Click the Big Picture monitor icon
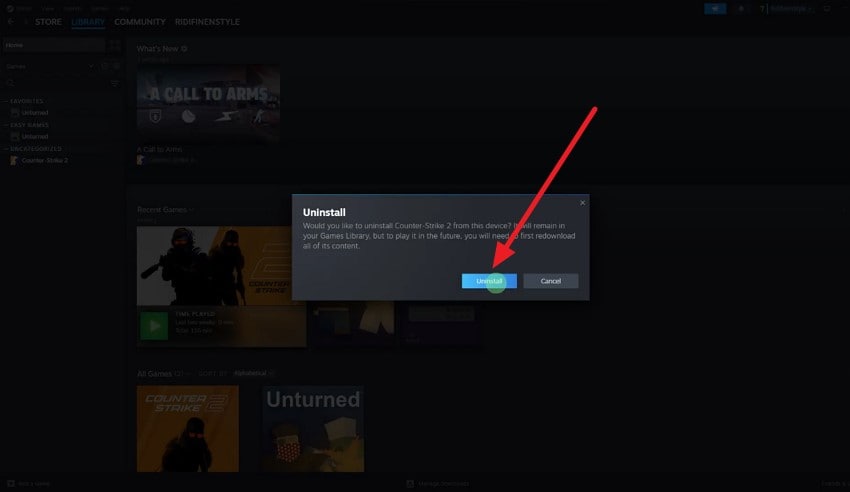Viewport: 850px width, 492px height. click(x=827, y=9)
